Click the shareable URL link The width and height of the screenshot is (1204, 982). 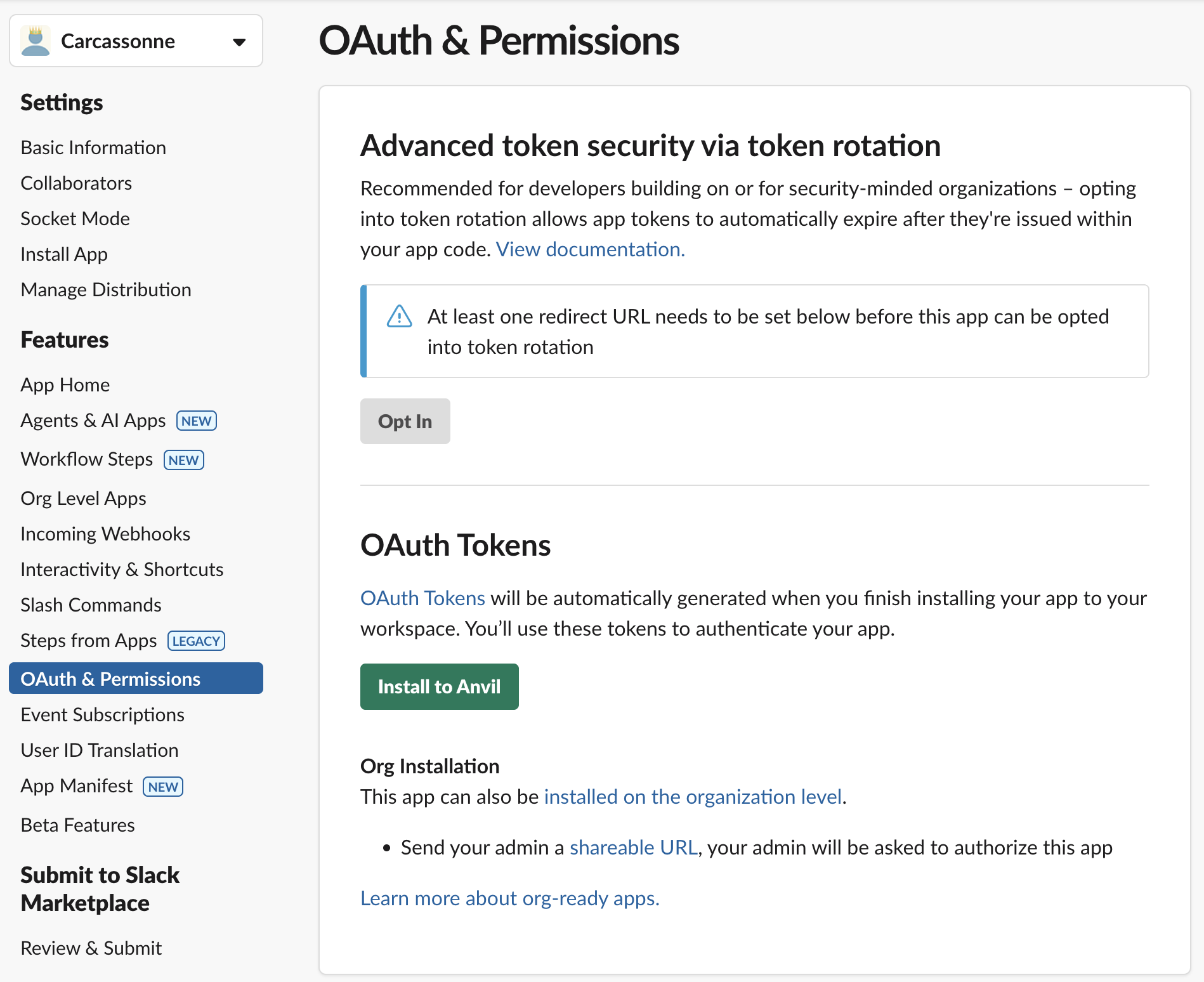click(633, 848)
